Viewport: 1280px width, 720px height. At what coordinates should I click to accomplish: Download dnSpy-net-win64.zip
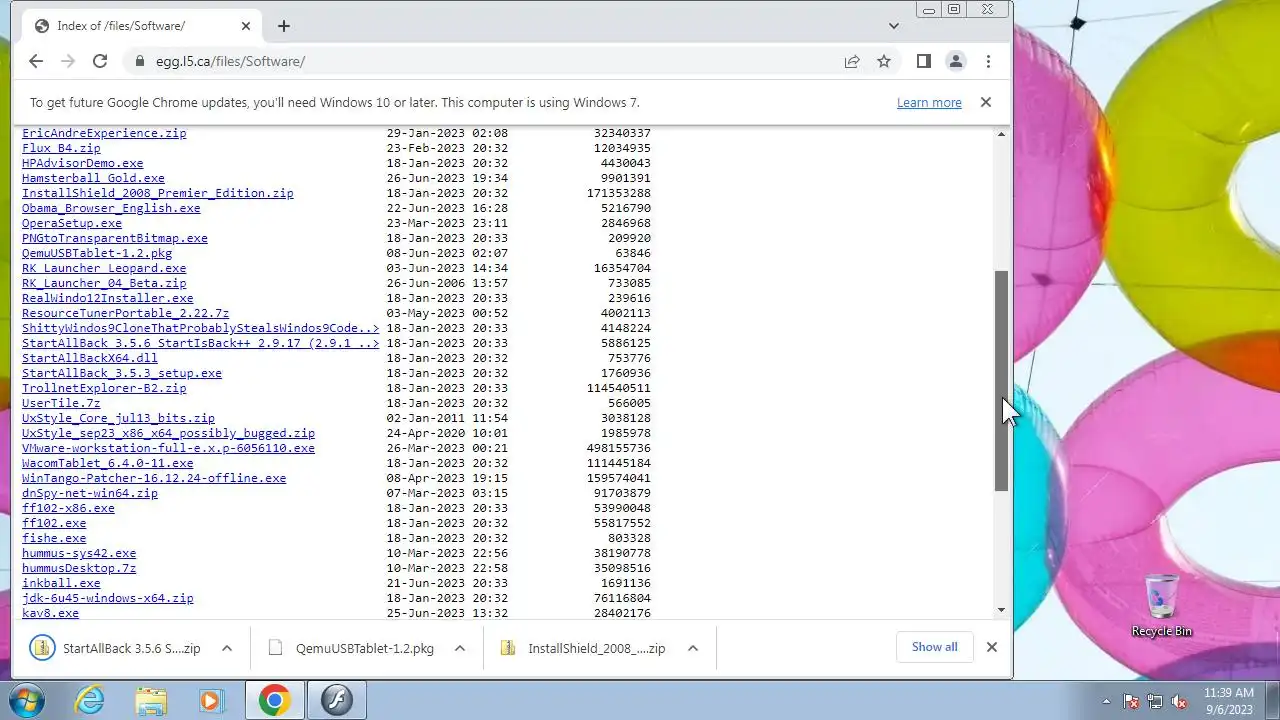coord(90,493)
